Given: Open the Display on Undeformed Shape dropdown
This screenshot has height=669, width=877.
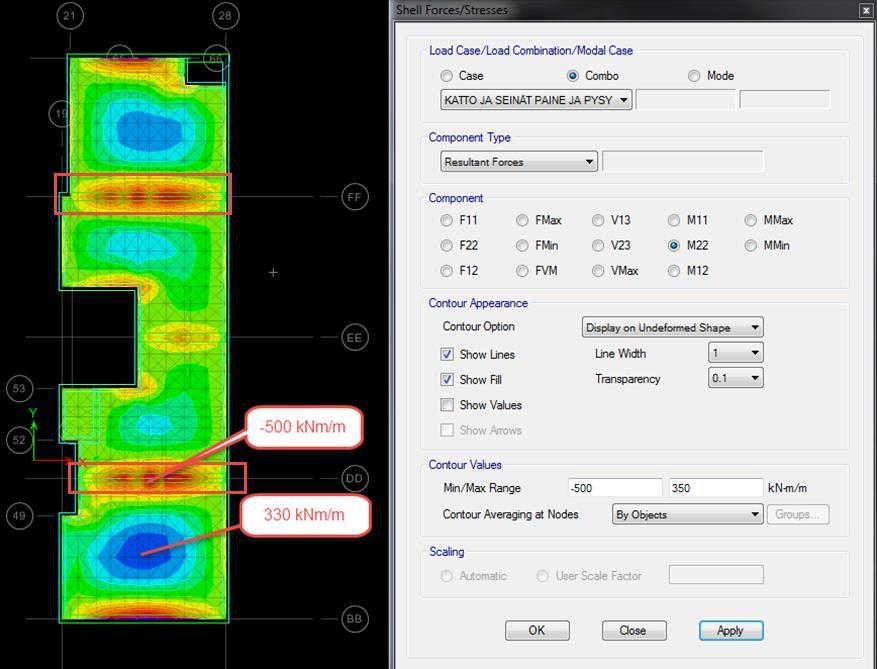Looking at the screenshot, I should 672,327.
